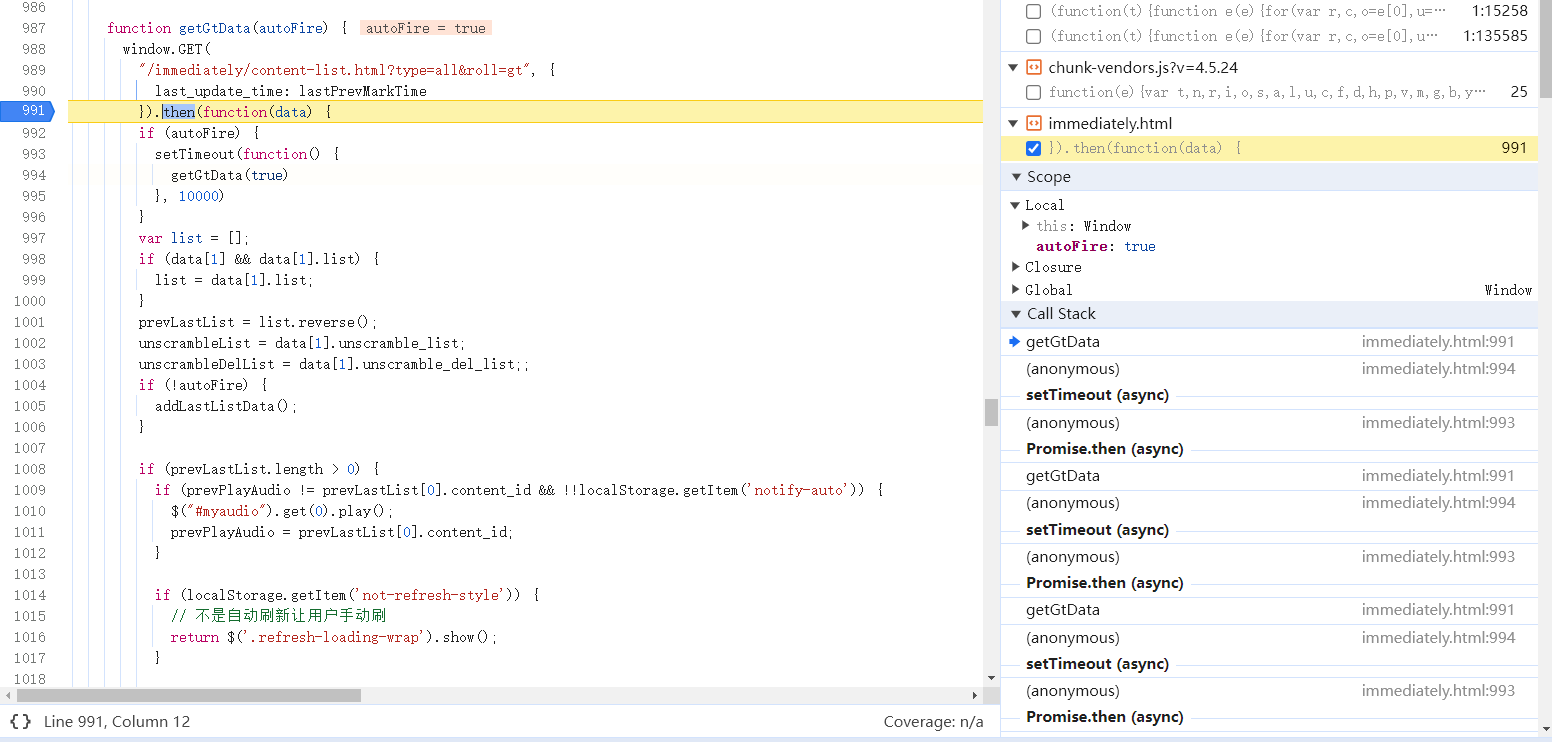Click 'getGtData(true)' call on line 994

(x=229, y=175)
